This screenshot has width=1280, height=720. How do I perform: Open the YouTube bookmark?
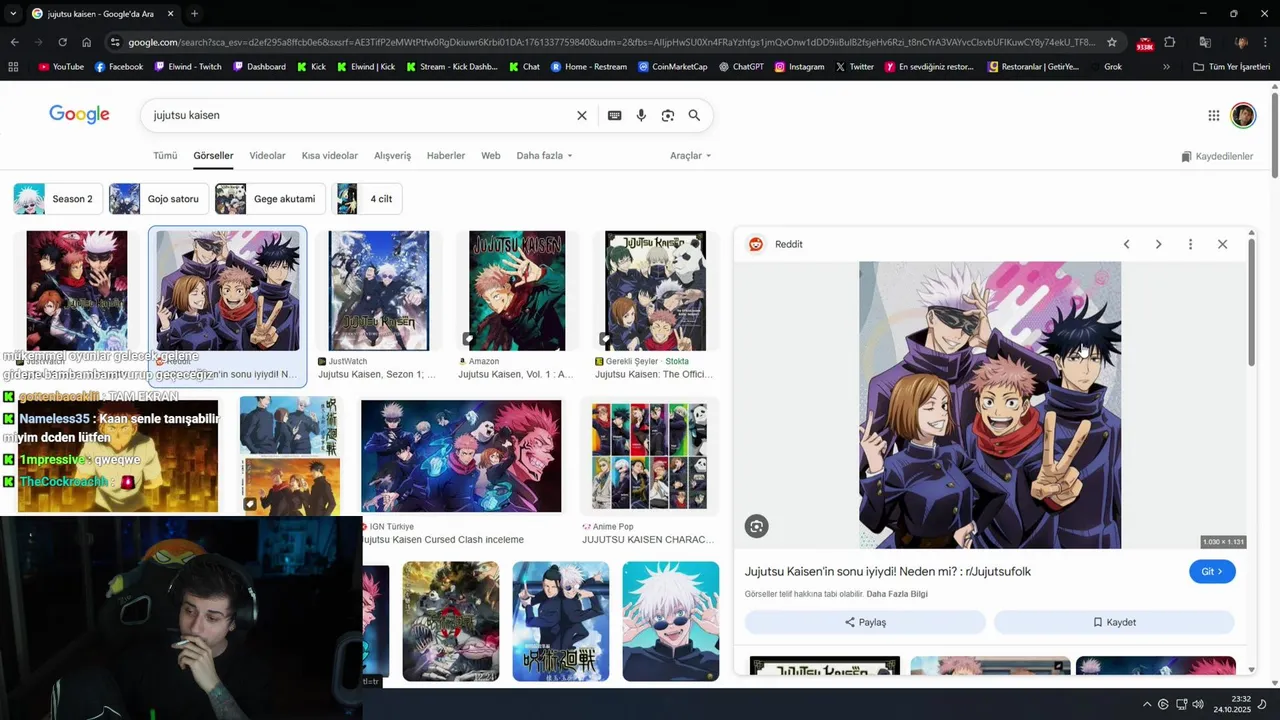(61, 67)
